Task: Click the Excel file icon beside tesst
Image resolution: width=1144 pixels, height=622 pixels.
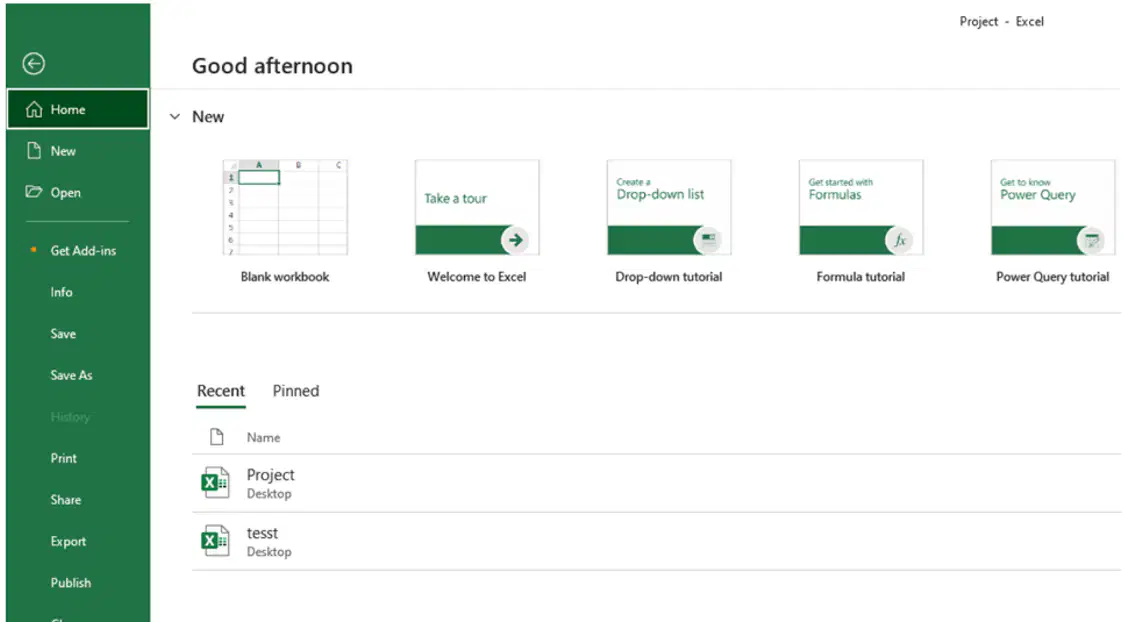Action: point(215,541)
